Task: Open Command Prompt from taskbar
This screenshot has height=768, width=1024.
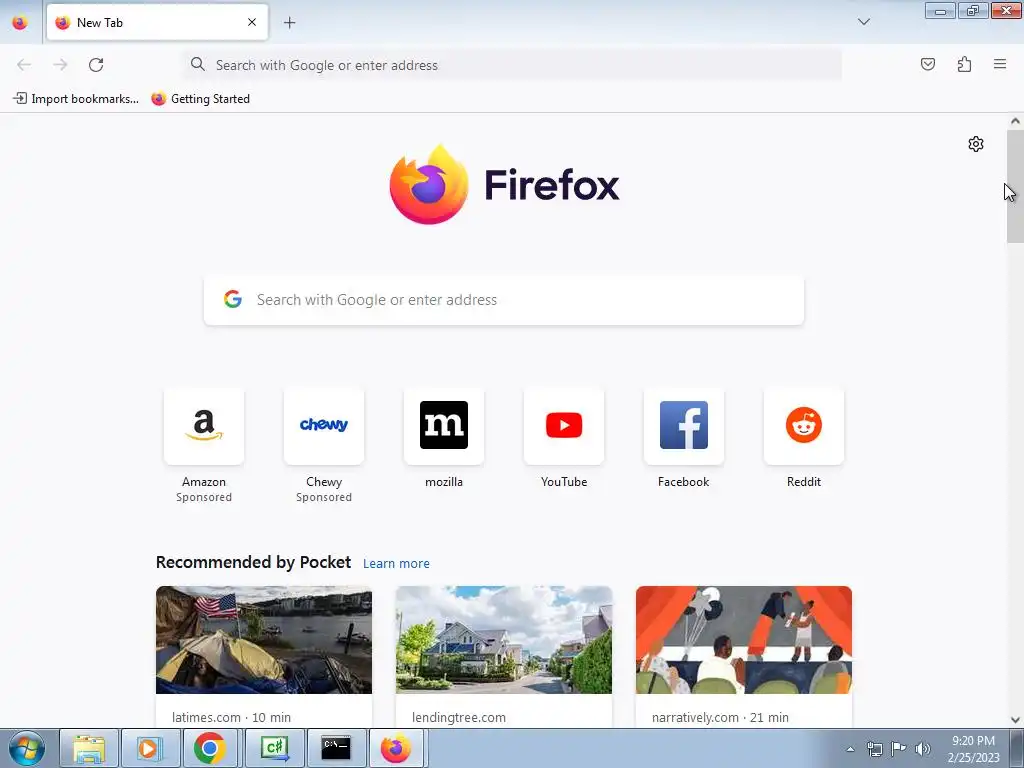Action: tap(336, 748)
